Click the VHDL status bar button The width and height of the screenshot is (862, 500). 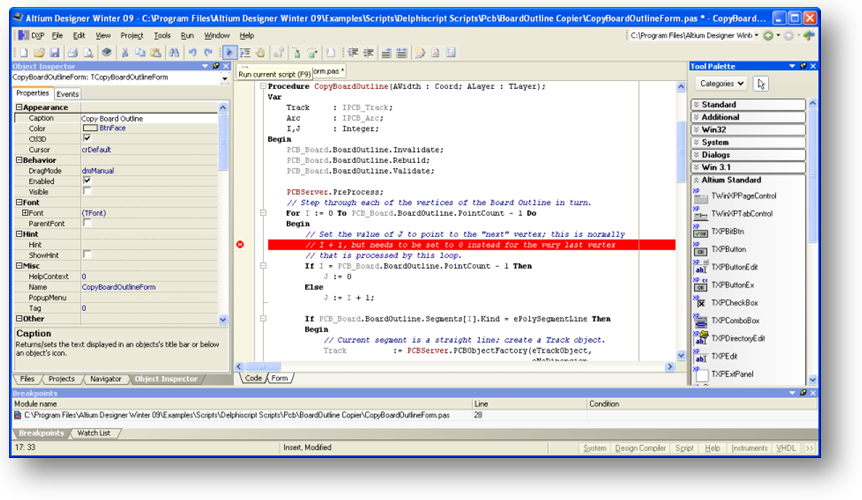pyautogui.click(x=786, y=448)
